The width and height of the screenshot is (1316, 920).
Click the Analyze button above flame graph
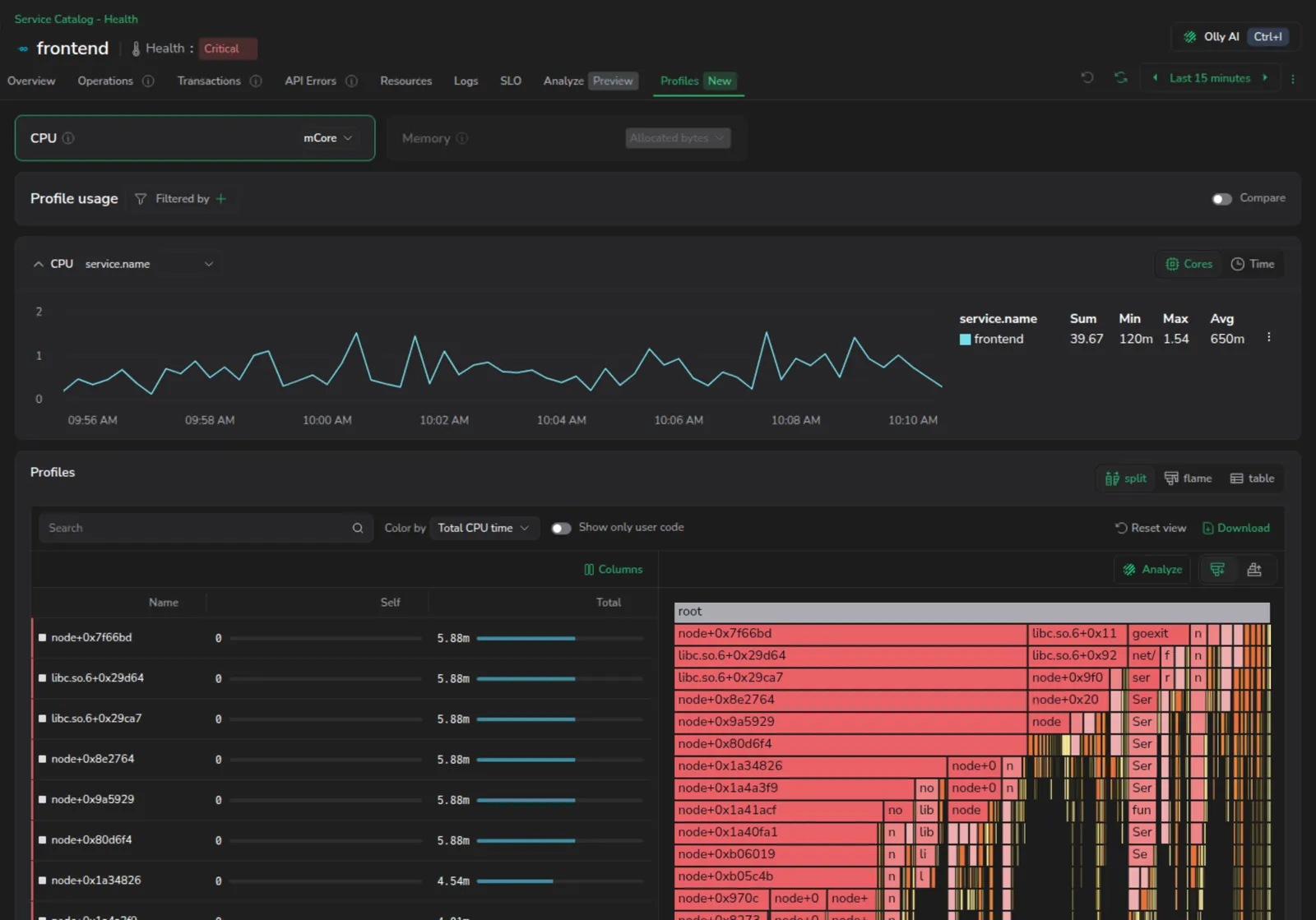click(x=1153, y=570)
